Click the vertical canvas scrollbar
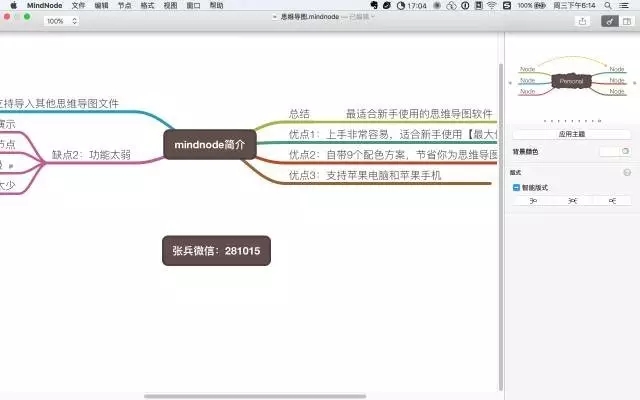The width and height of the screenshot is (640, 400). tap(501, 227)
